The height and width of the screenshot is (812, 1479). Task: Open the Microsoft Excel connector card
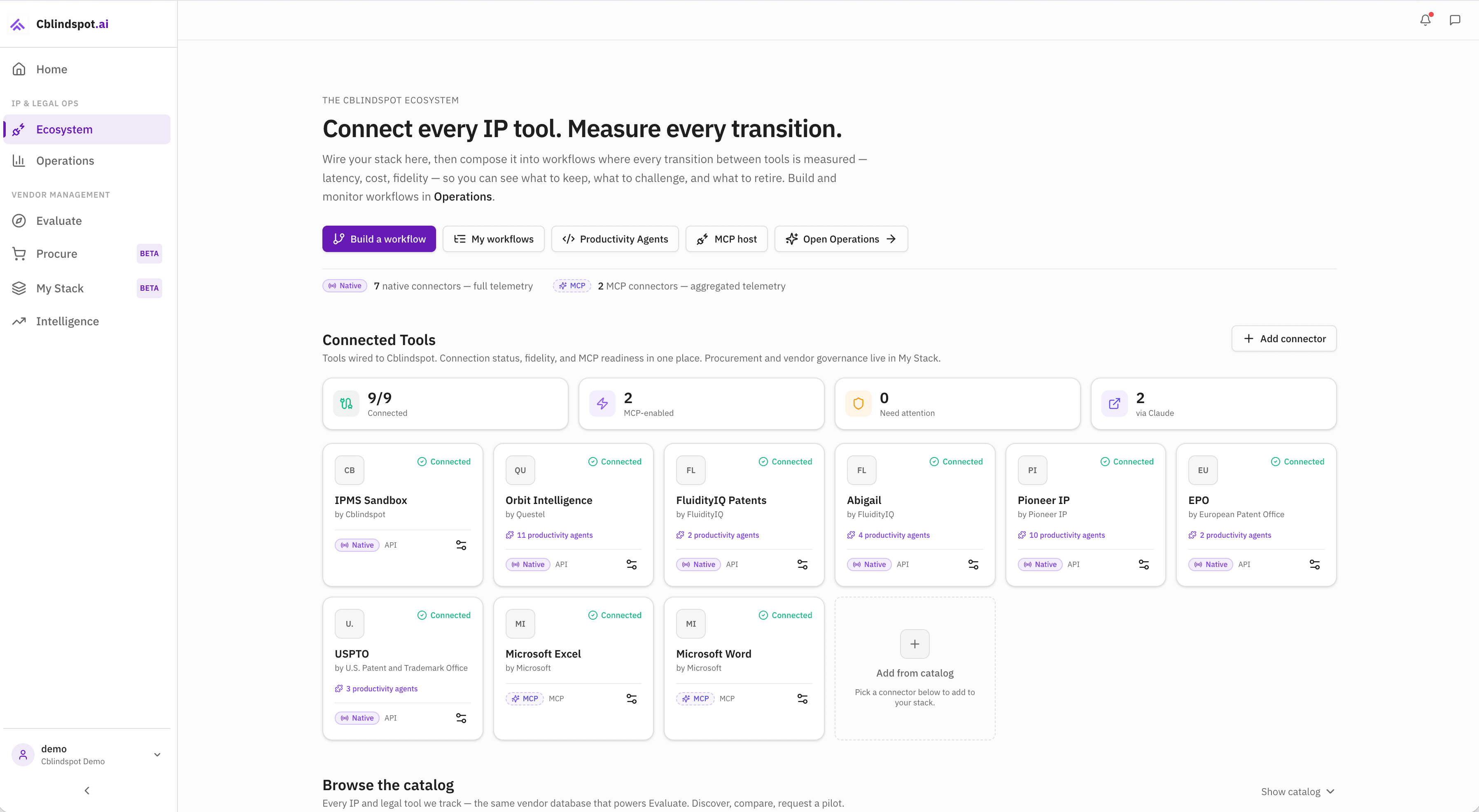click(573, 668)
